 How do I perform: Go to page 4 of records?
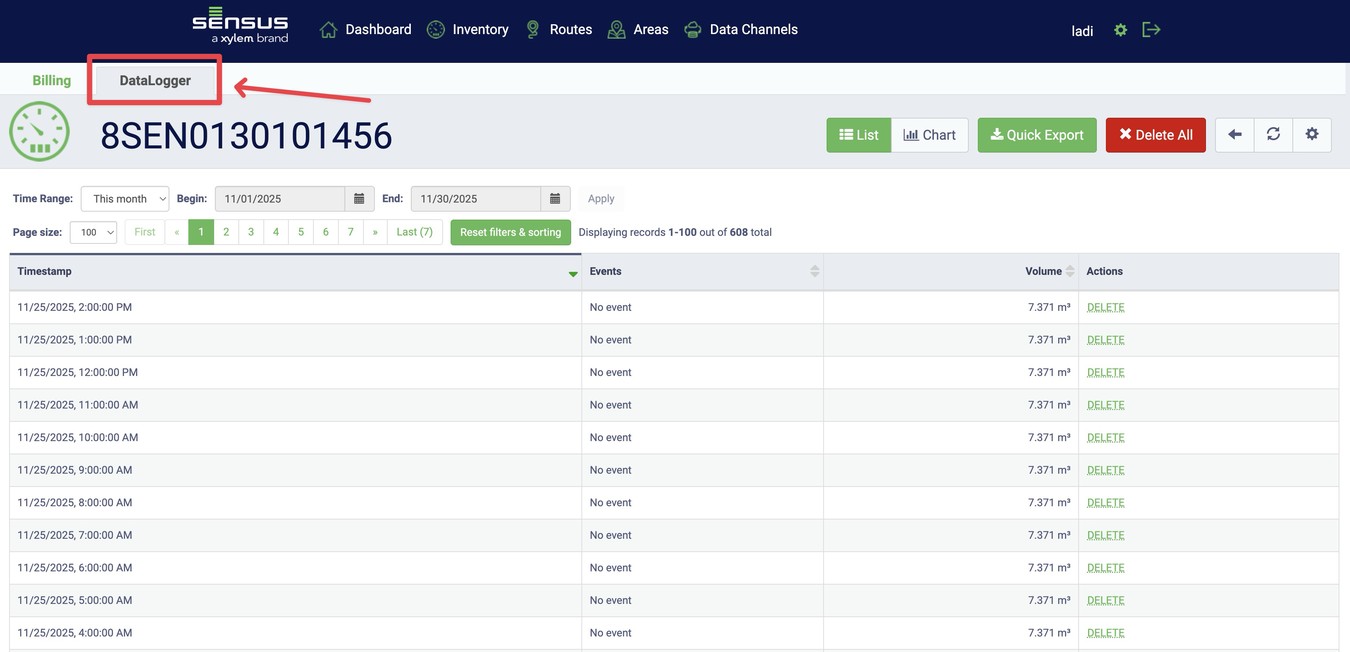tap(276, 232)
